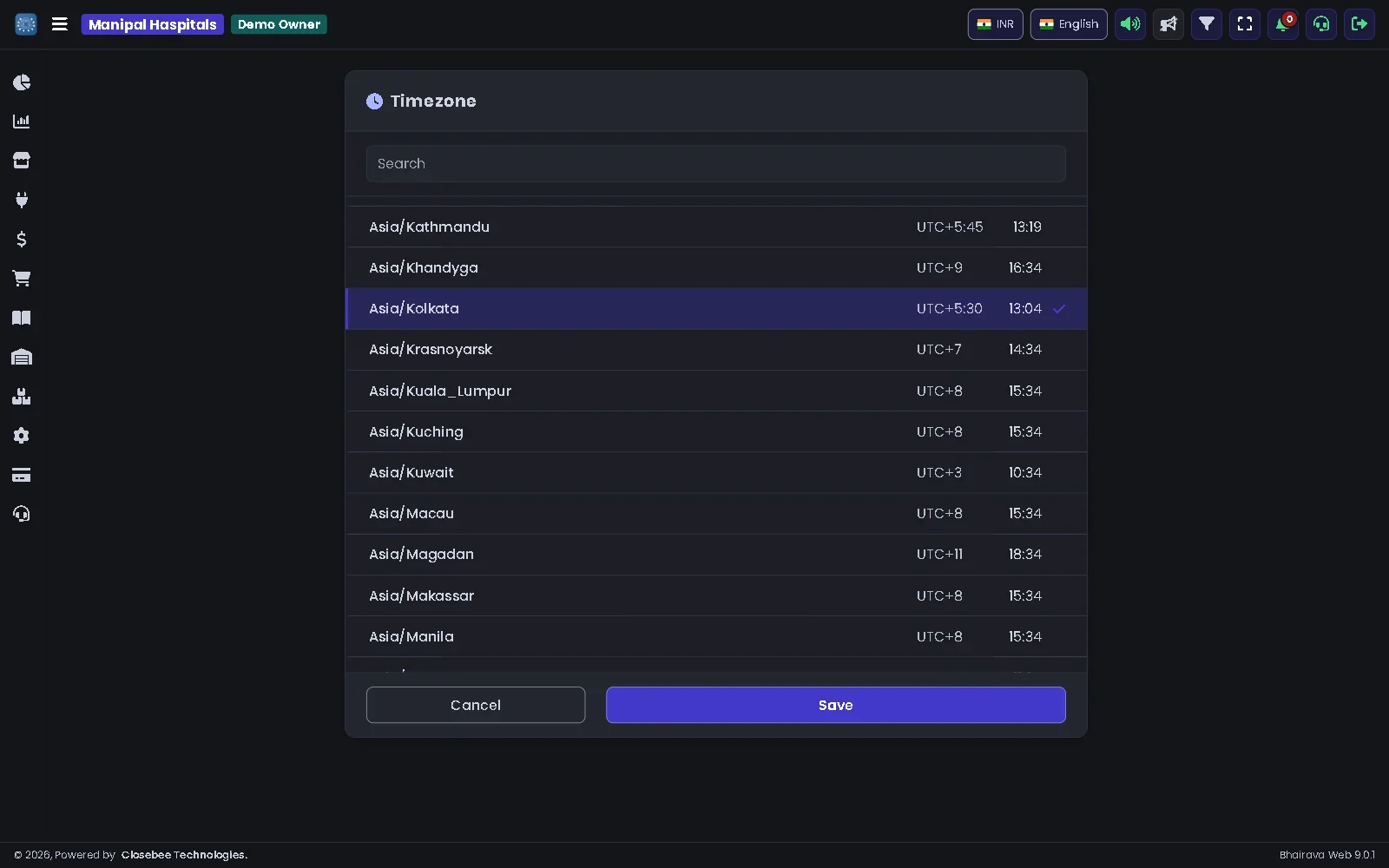Open the shopping cart icon
This screenshot has width=1389, height=868.
22,279
